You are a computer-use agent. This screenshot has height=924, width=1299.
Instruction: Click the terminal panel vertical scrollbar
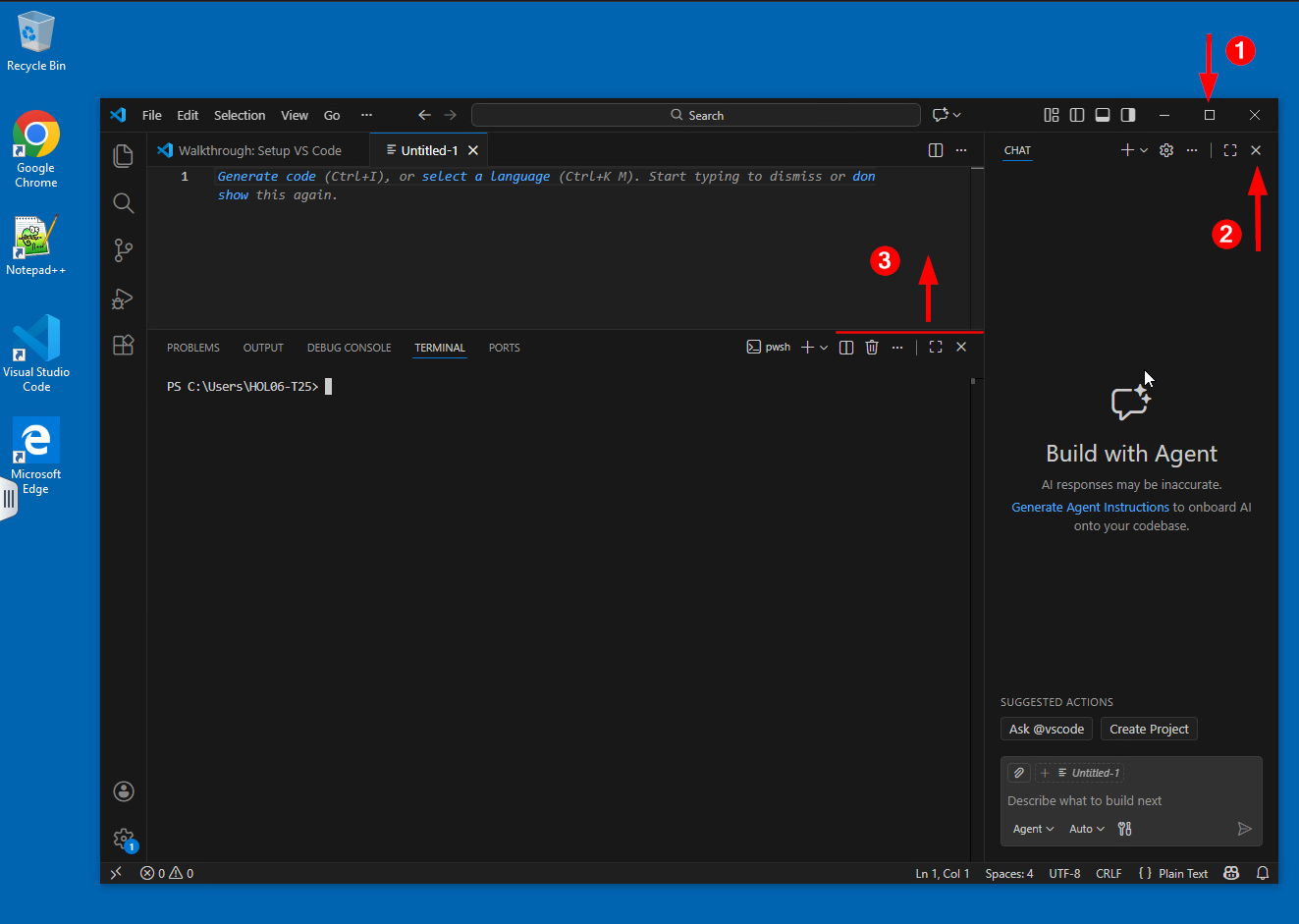tap(973, 589)
